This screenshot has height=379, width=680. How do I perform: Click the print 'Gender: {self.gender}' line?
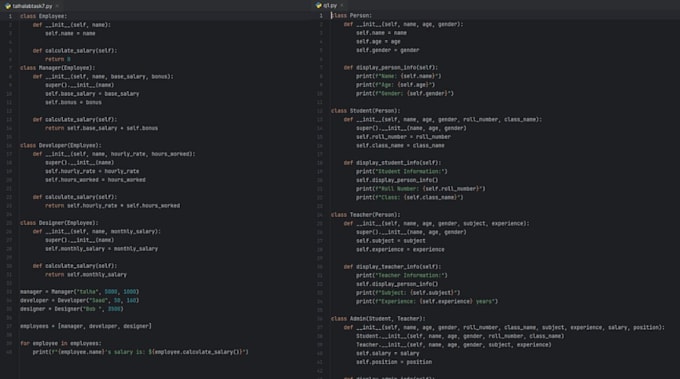[x=405, y=94]
